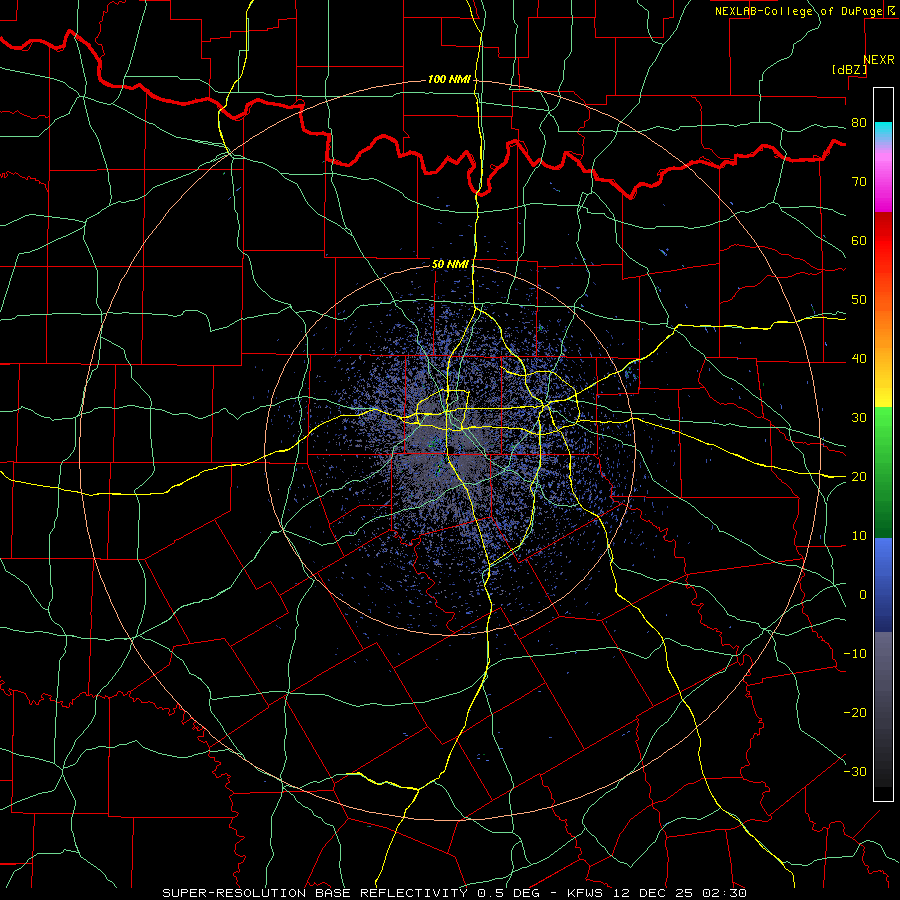Click the dBZ unit label
900x900 pixels.
click(x=849, y=70)
